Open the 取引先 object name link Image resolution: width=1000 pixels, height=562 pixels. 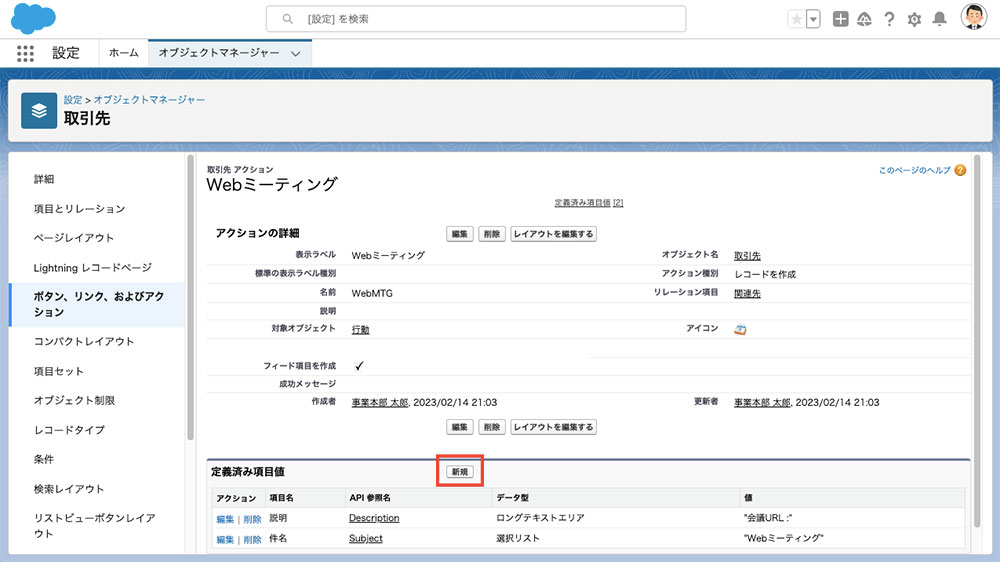(747, 256)
